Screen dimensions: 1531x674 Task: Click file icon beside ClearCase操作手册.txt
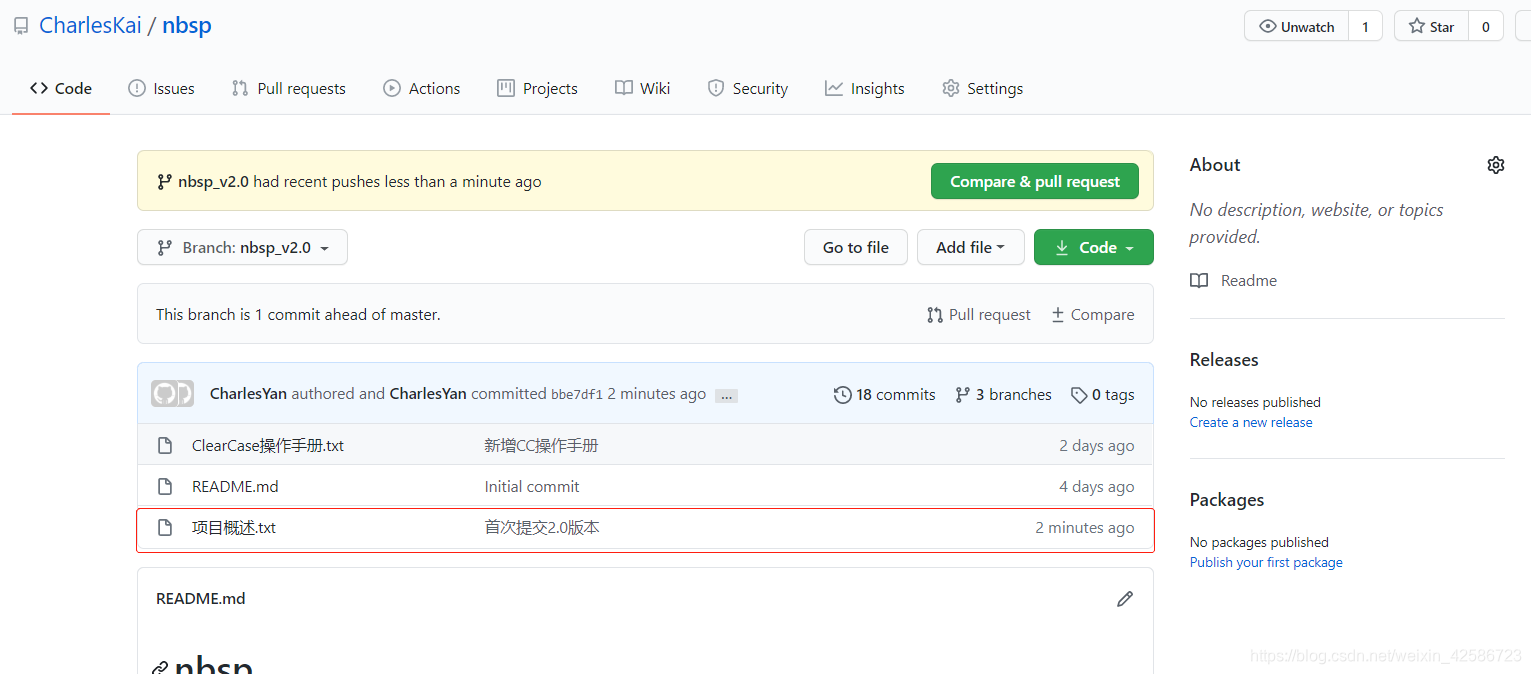pyautogui.click(x=165, y=445)
